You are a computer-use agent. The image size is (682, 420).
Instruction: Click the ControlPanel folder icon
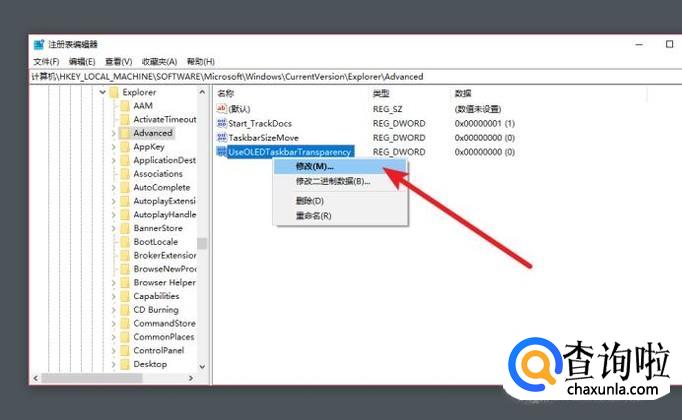[125, 350]
